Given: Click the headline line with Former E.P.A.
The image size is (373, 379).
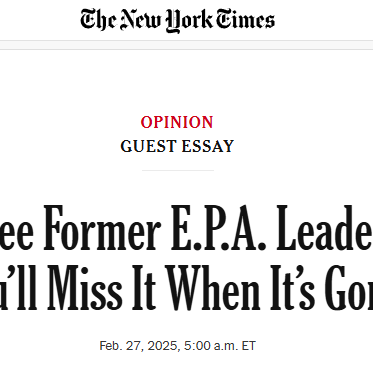Looking at the screenshot, I should [x=186, y=228].
